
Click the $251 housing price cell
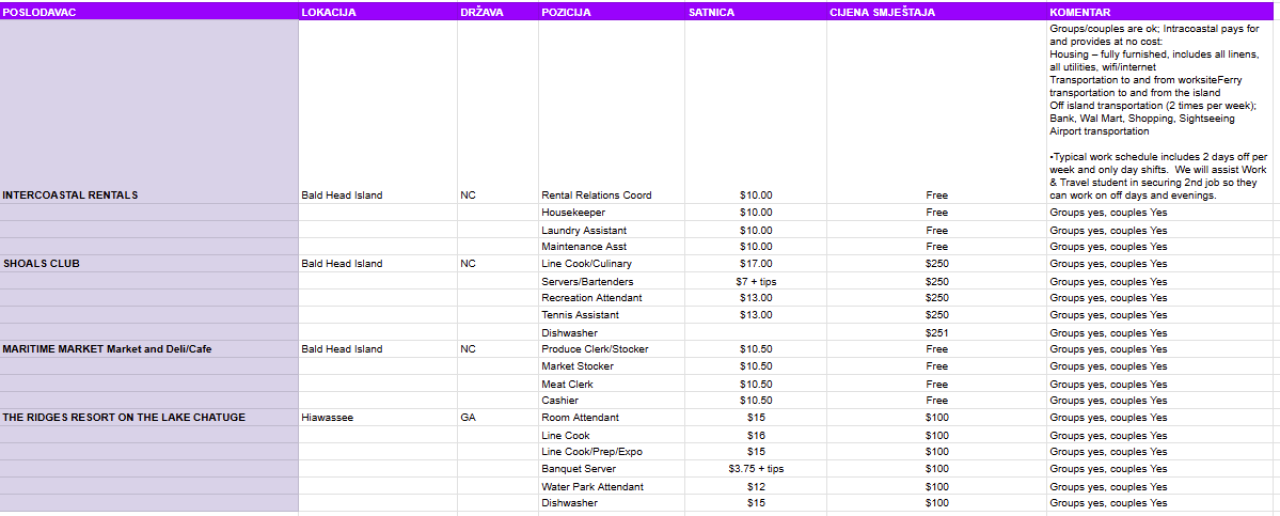pos(937,333)
